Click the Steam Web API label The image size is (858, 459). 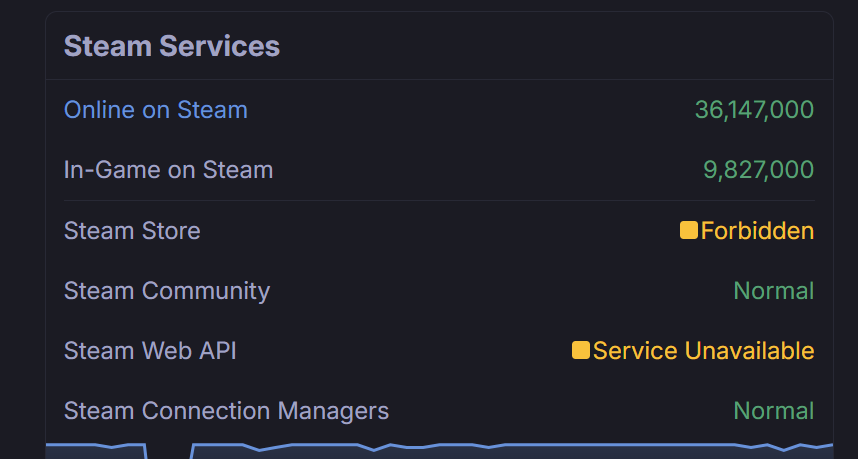(x=150, y=351)
